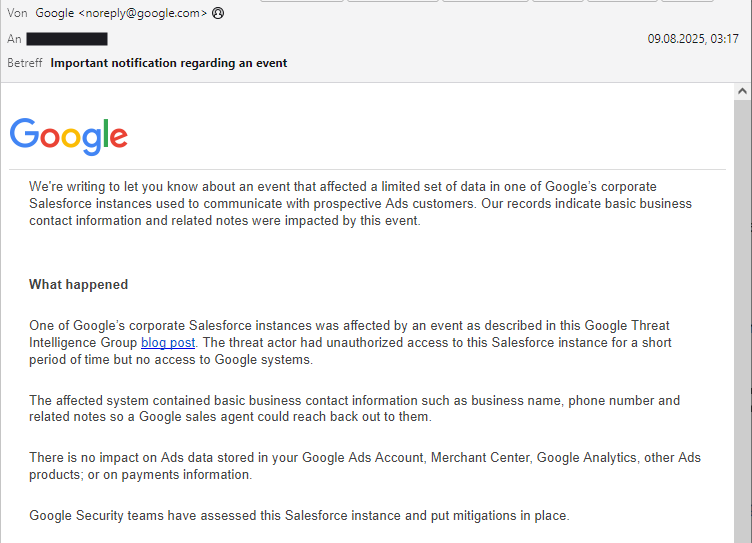Click the "Betreff" field label
Viewport: 752px width, 543px height.
click(x=25, y=63)
